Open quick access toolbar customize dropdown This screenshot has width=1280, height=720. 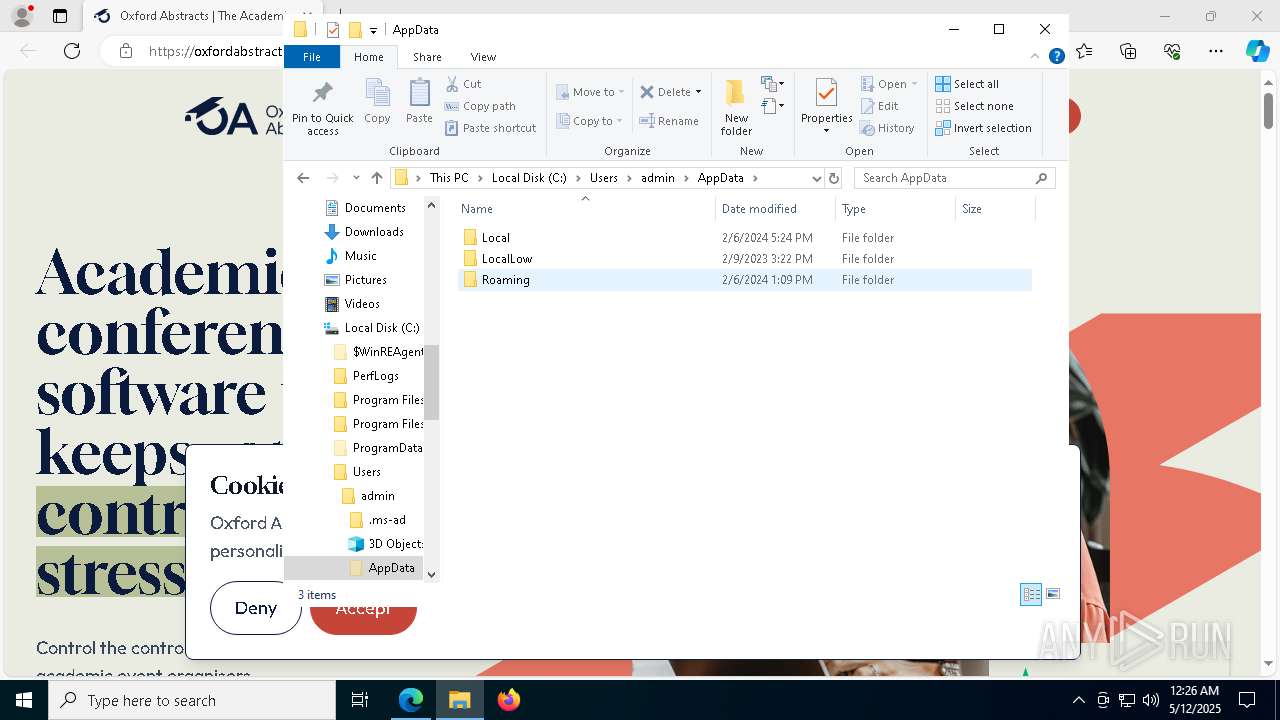coord(373,30)
